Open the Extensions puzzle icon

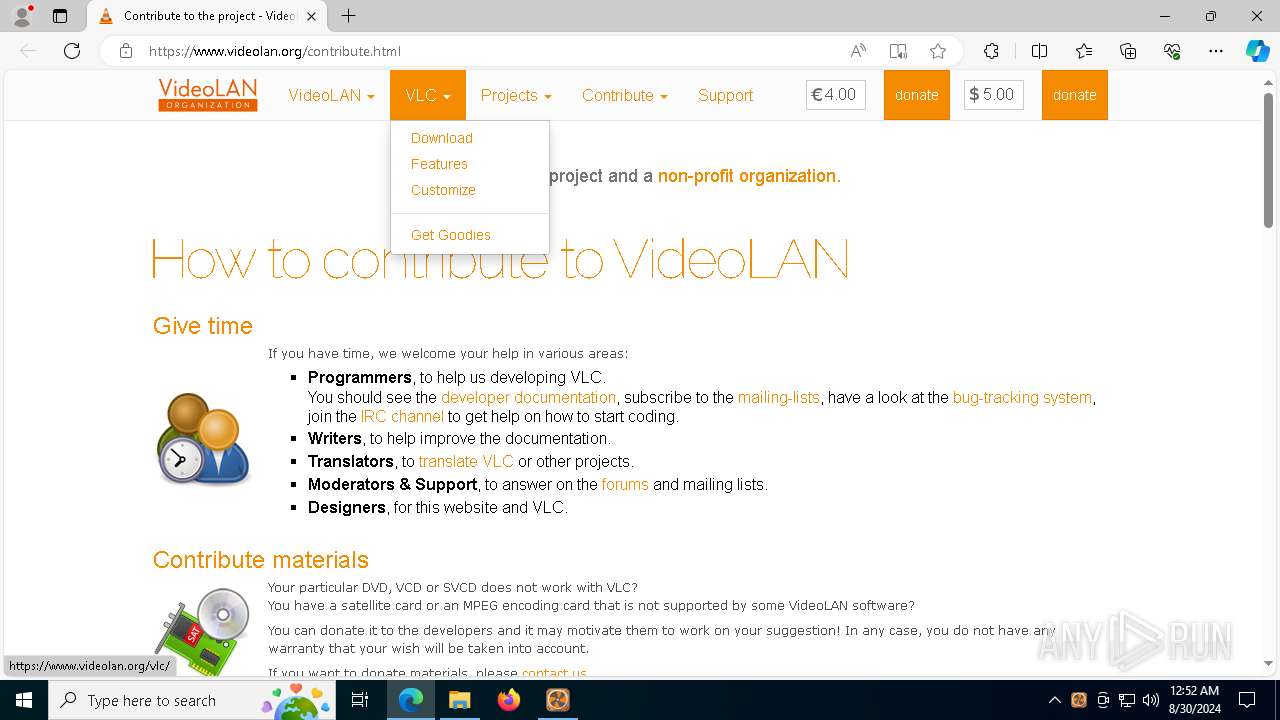991,51
